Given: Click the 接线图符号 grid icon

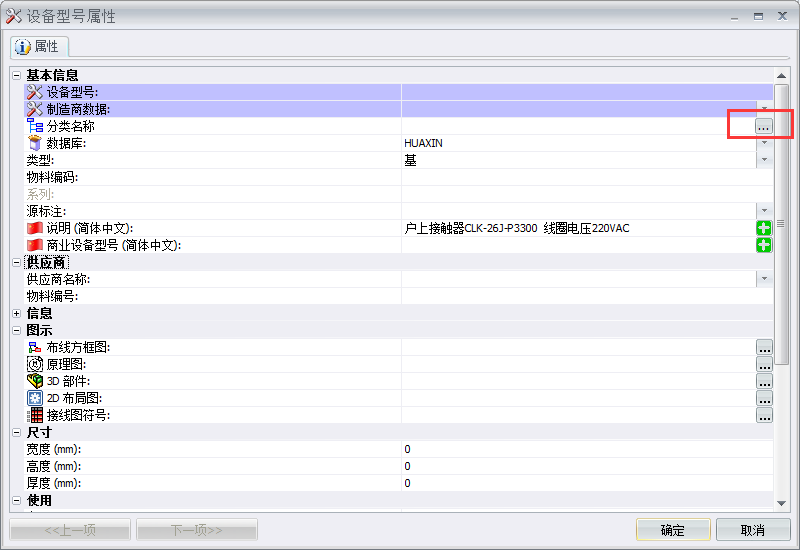Looking at the screenshot, I should point(35,415).
